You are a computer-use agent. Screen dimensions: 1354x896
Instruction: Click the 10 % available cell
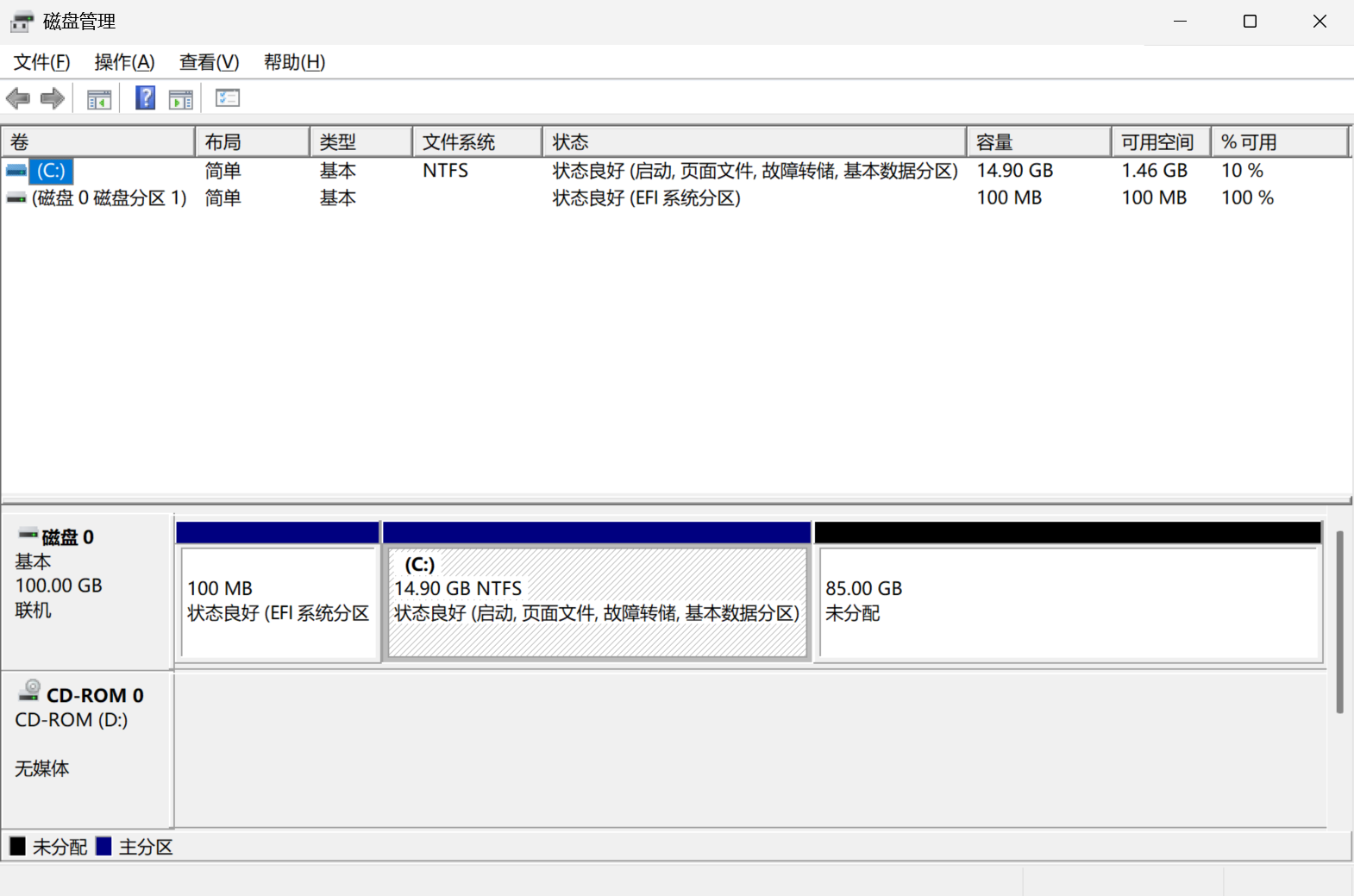(1242, 171)
